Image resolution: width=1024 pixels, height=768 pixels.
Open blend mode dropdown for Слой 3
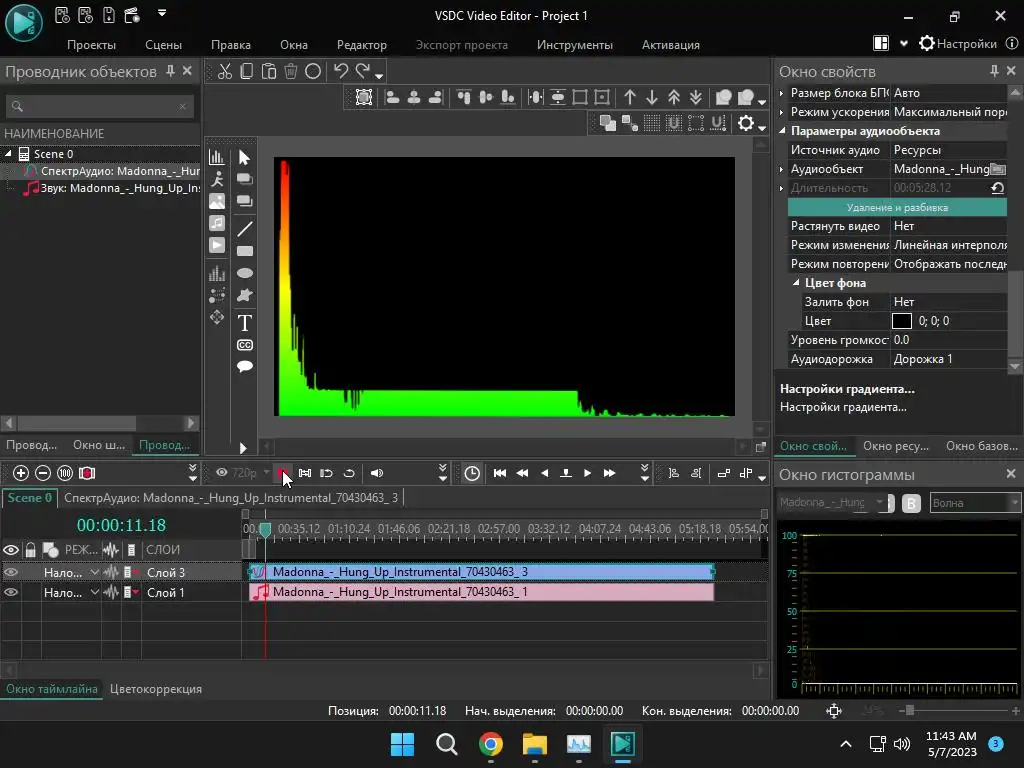coord(95,572)
